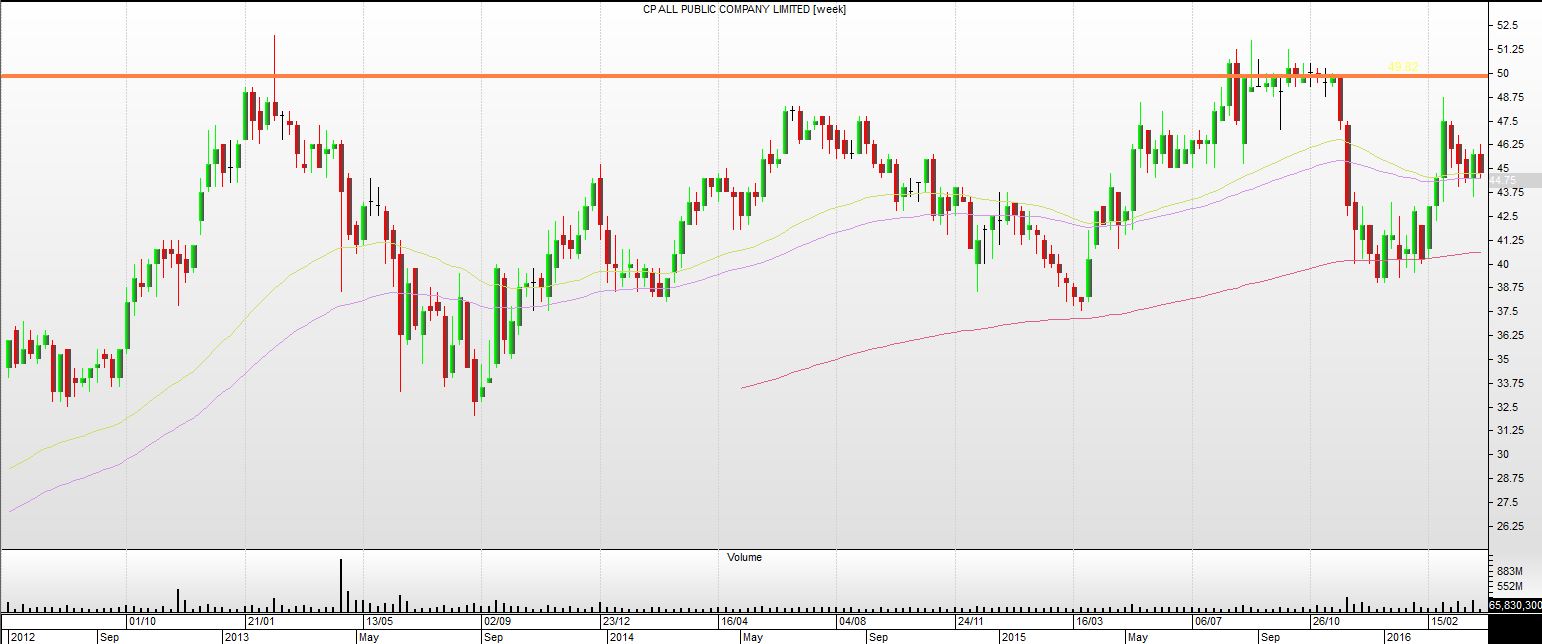The height and width of the screenshot is (644, 1542).
Task: Click the 41.25 price axis label
Action: click(x=1510, y=240)
